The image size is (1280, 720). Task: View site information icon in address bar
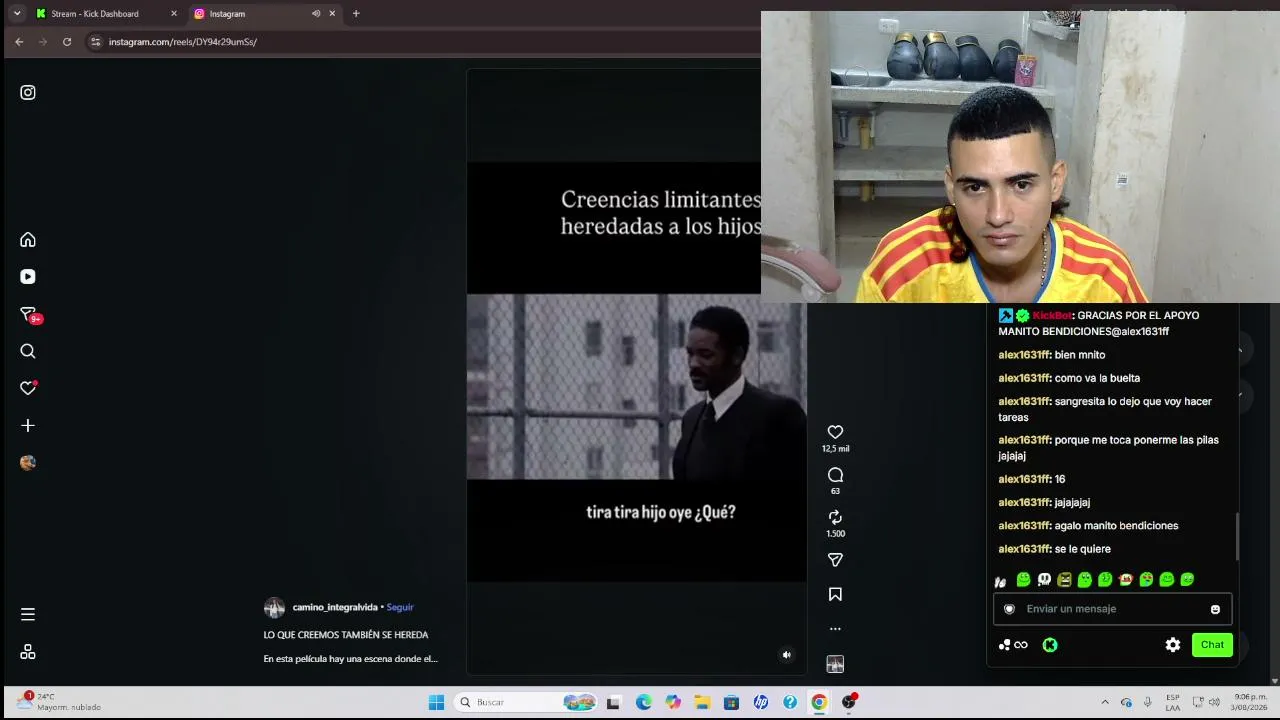(96, 42)
